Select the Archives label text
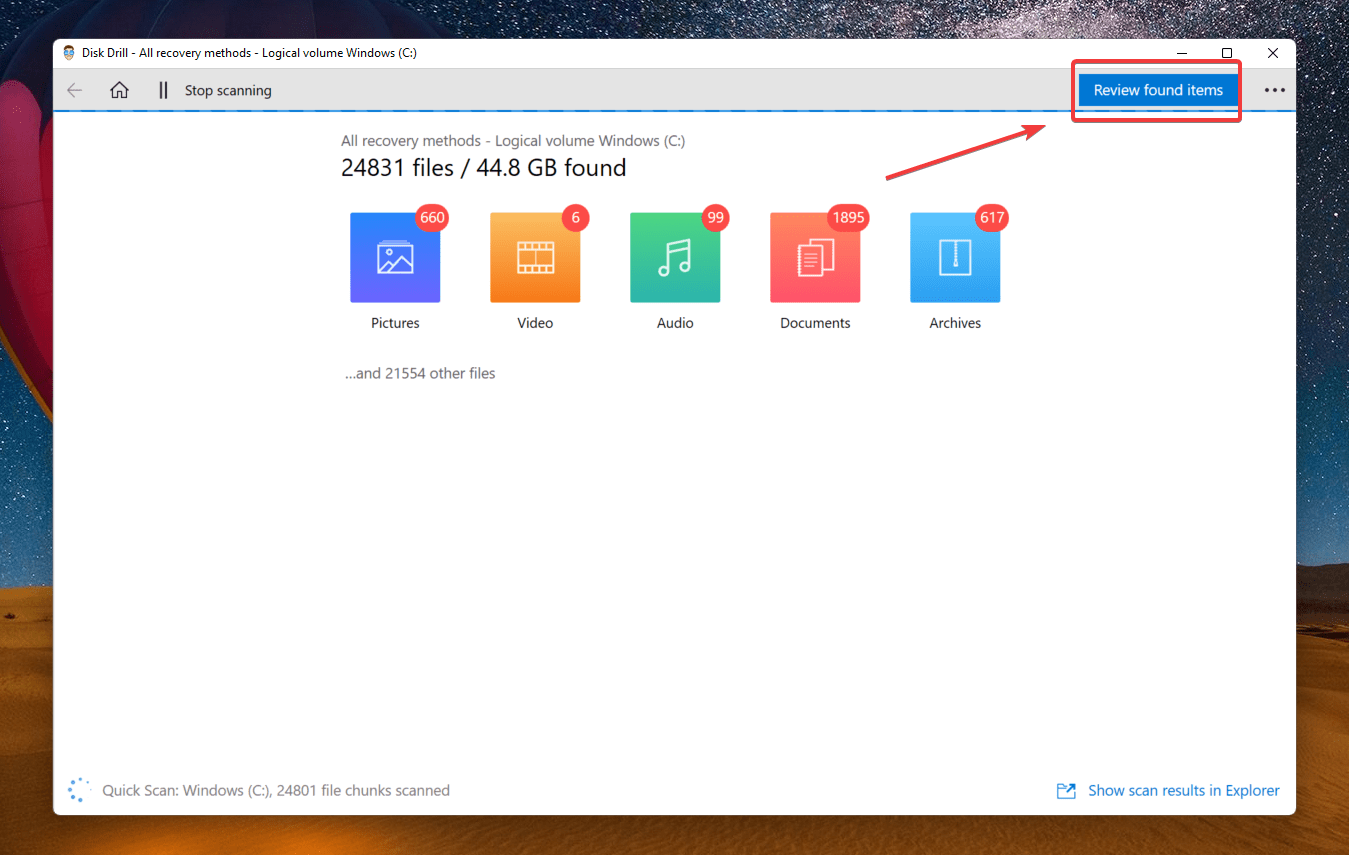The image size is (1349, 855). pos(955,323)
